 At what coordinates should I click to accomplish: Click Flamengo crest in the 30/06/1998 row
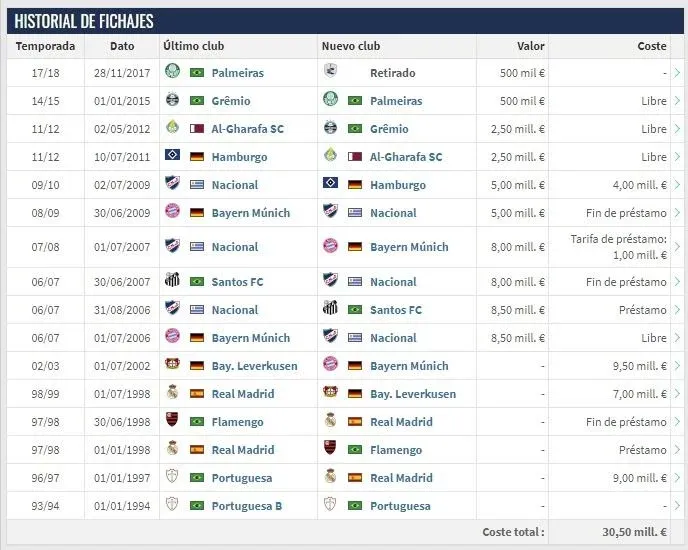[172, 422]
